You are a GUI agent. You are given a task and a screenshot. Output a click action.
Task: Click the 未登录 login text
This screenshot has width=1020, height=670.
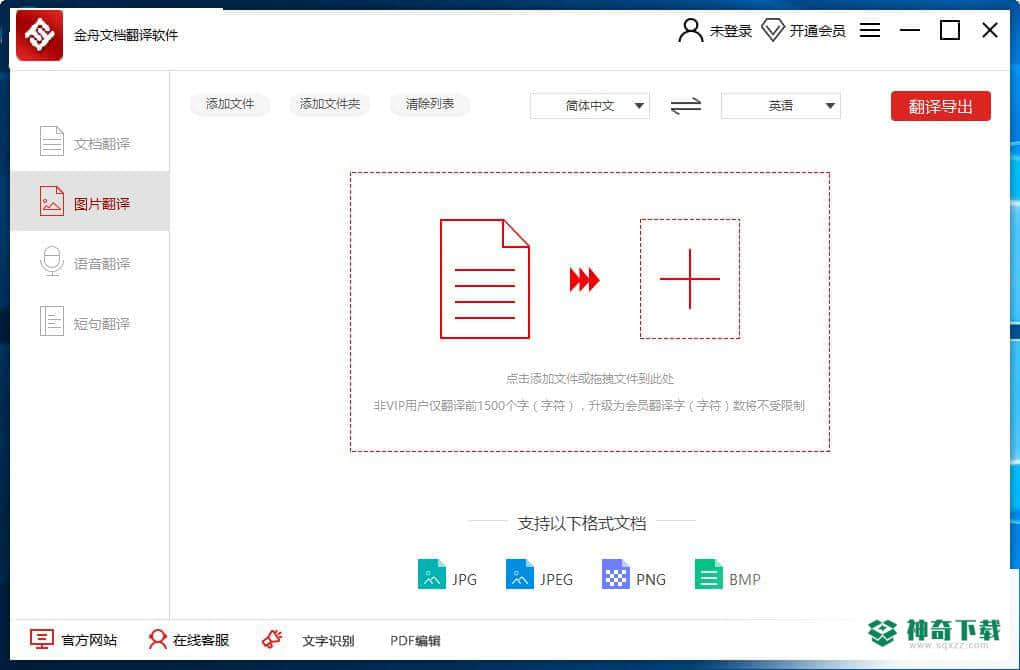731,31
